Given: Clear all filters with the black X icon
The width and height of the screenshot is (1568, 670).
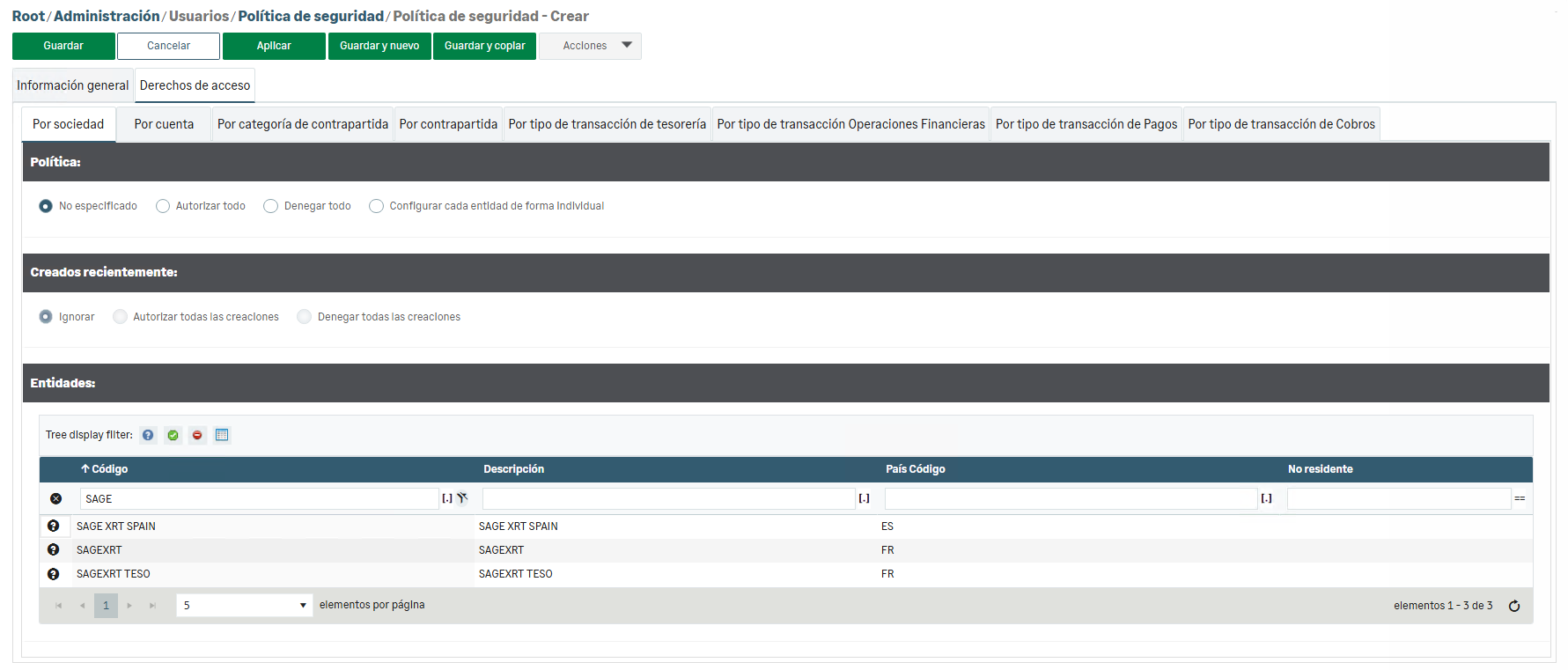Looking at the screenshot, I should [56, 498].
